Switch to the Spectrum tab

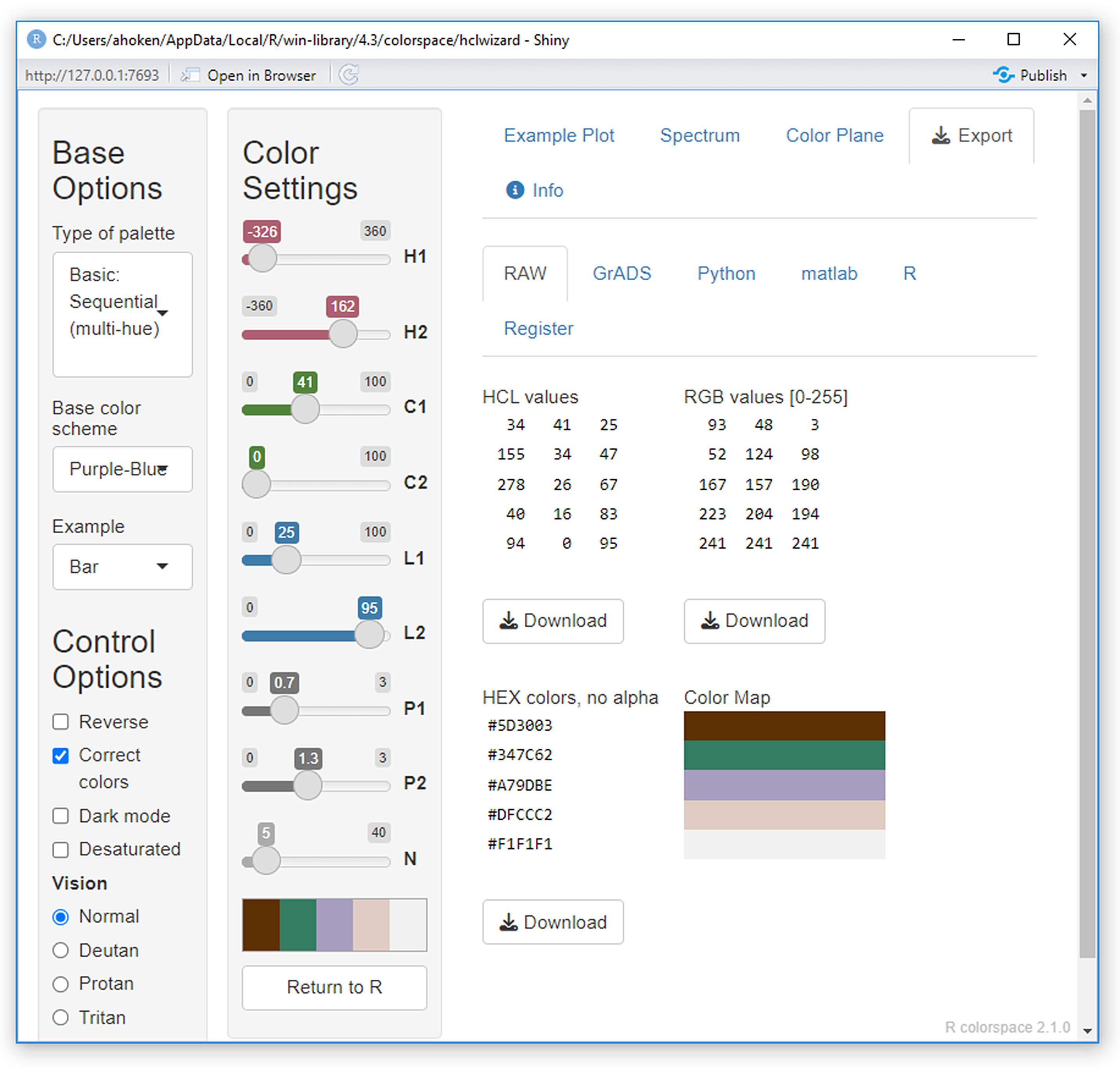point(700,136)
